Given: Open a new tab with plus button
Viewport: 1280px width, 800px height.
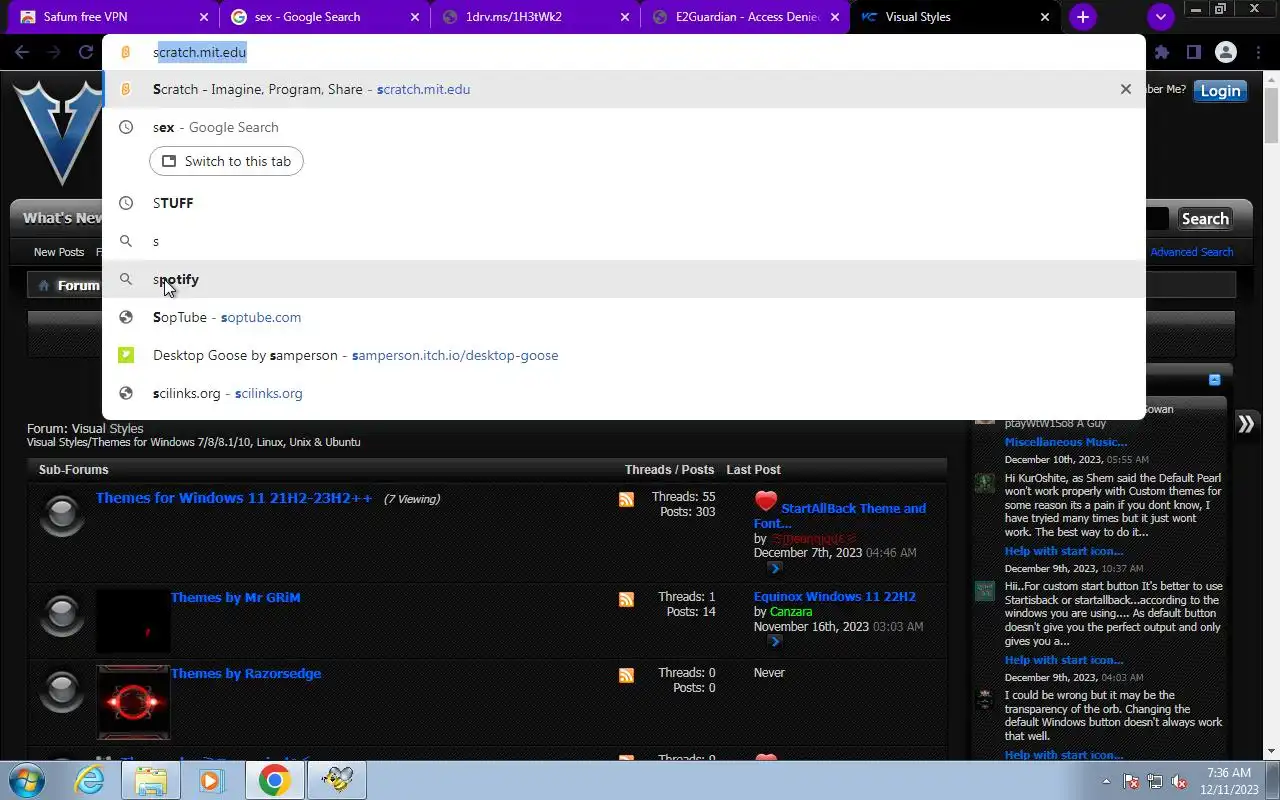Looking at the screenshot, I should tap(1083, 17).
